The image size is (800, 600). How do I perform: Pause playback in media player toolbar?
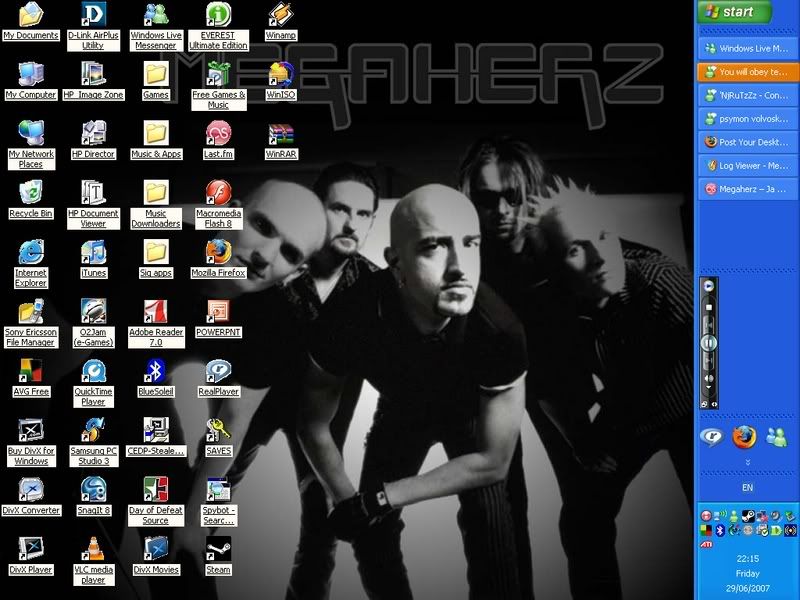coord(709,343)
